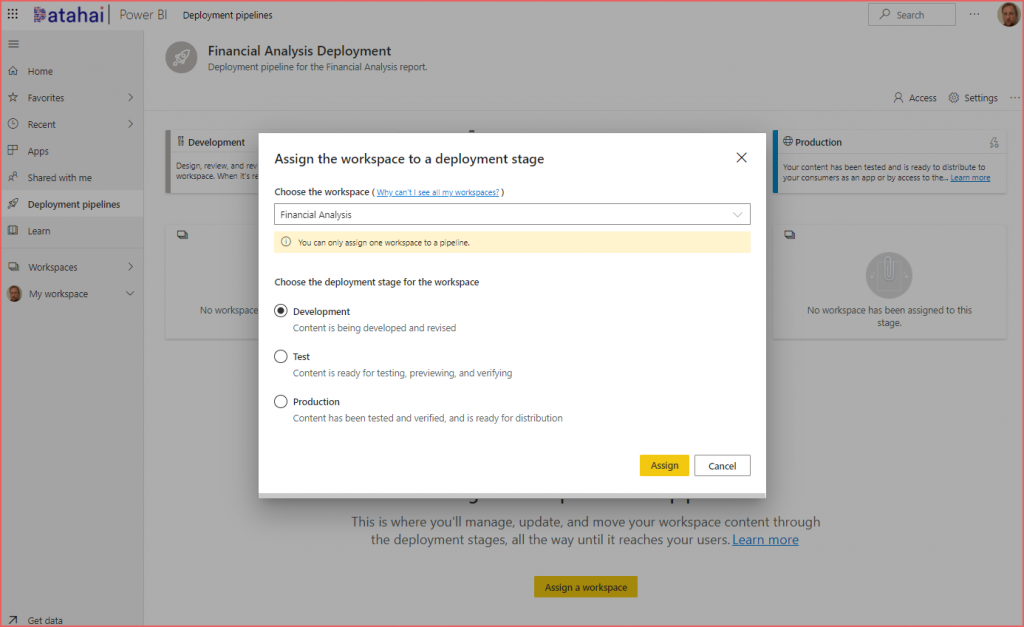
Task: Click 'Why can't I see all my workspaces?' link
Action: [x=438, y=192]
